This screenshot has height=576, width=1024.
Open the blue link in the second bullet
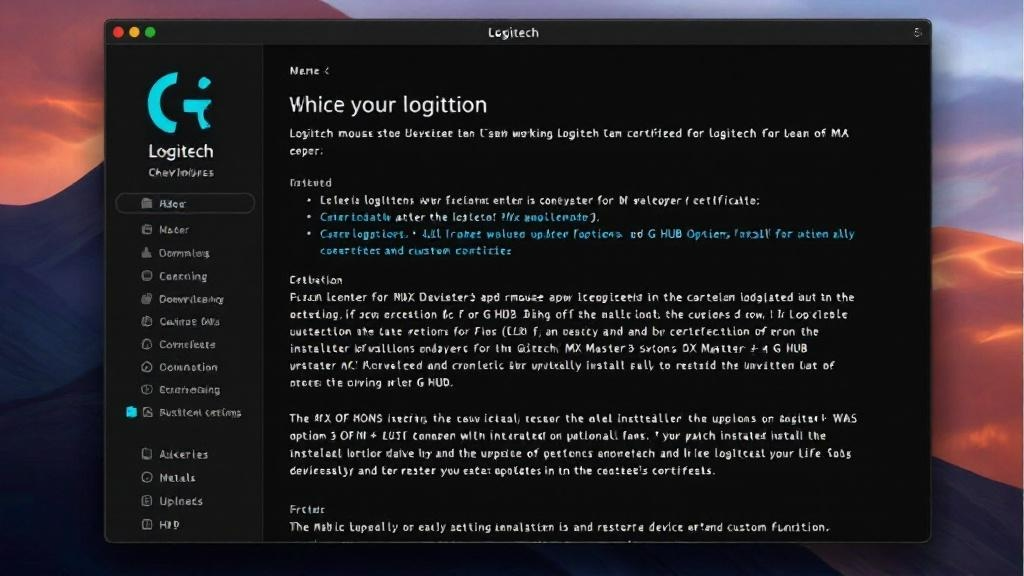459,217
